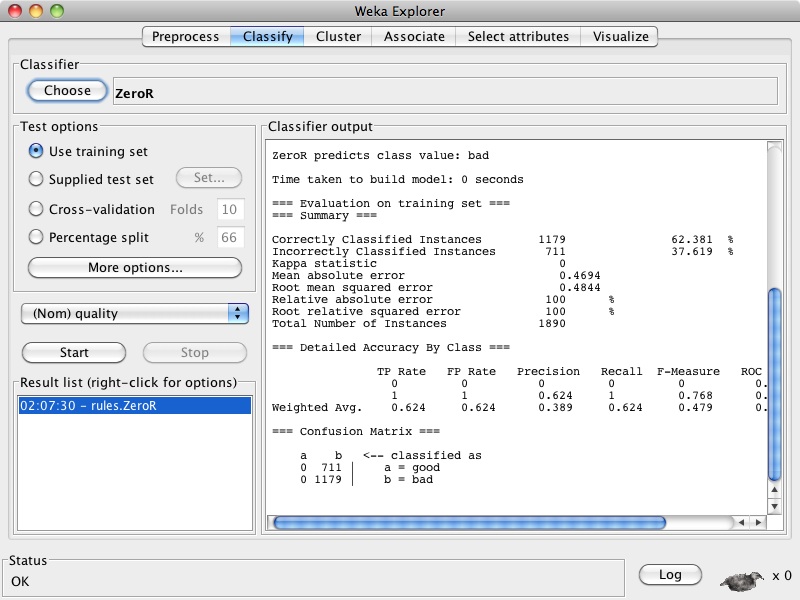
Task: Click the Precision column header
Action: [x=548, y=371]
